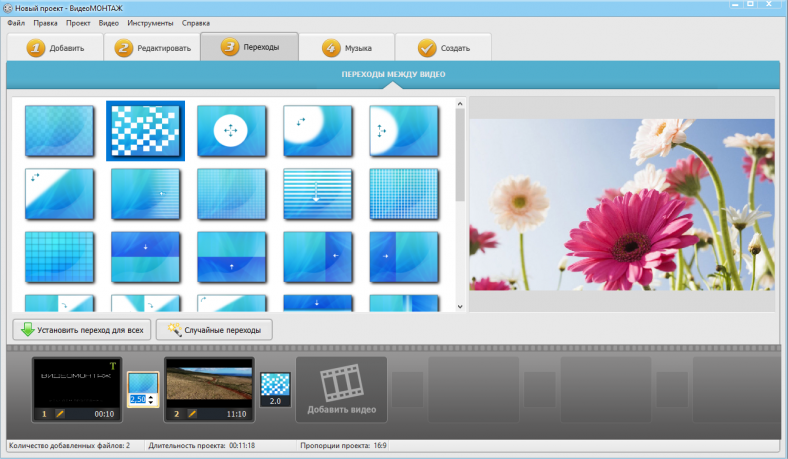Switch to the Добавить step tab

(55, 48)
